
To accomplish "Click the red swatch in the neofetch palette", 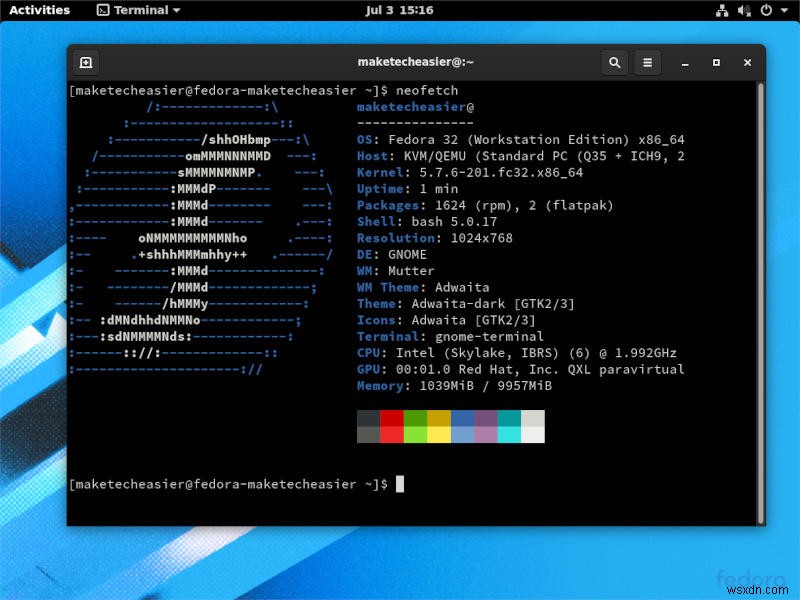I will [390, 428].
